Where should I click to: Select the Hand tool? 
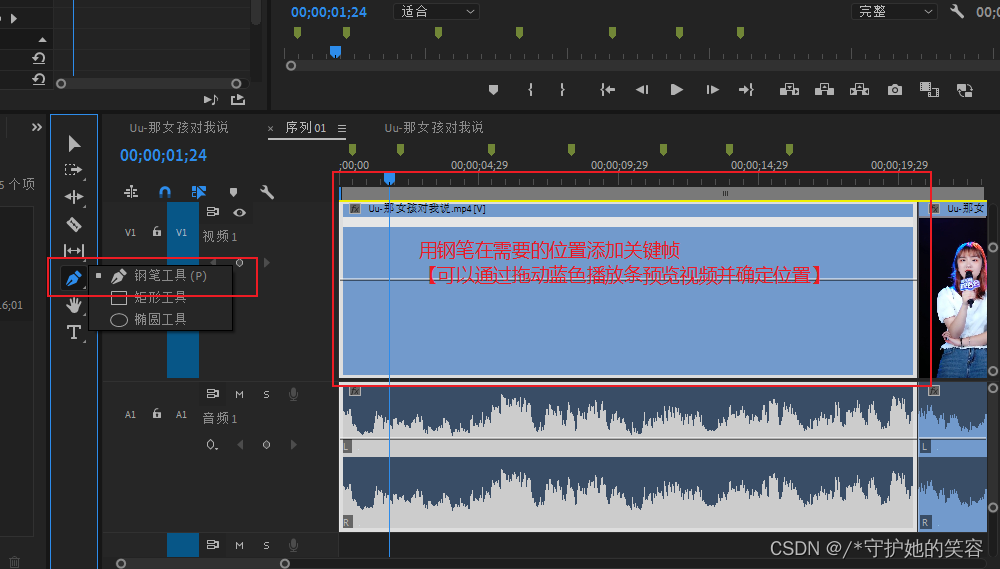point(74,305)
